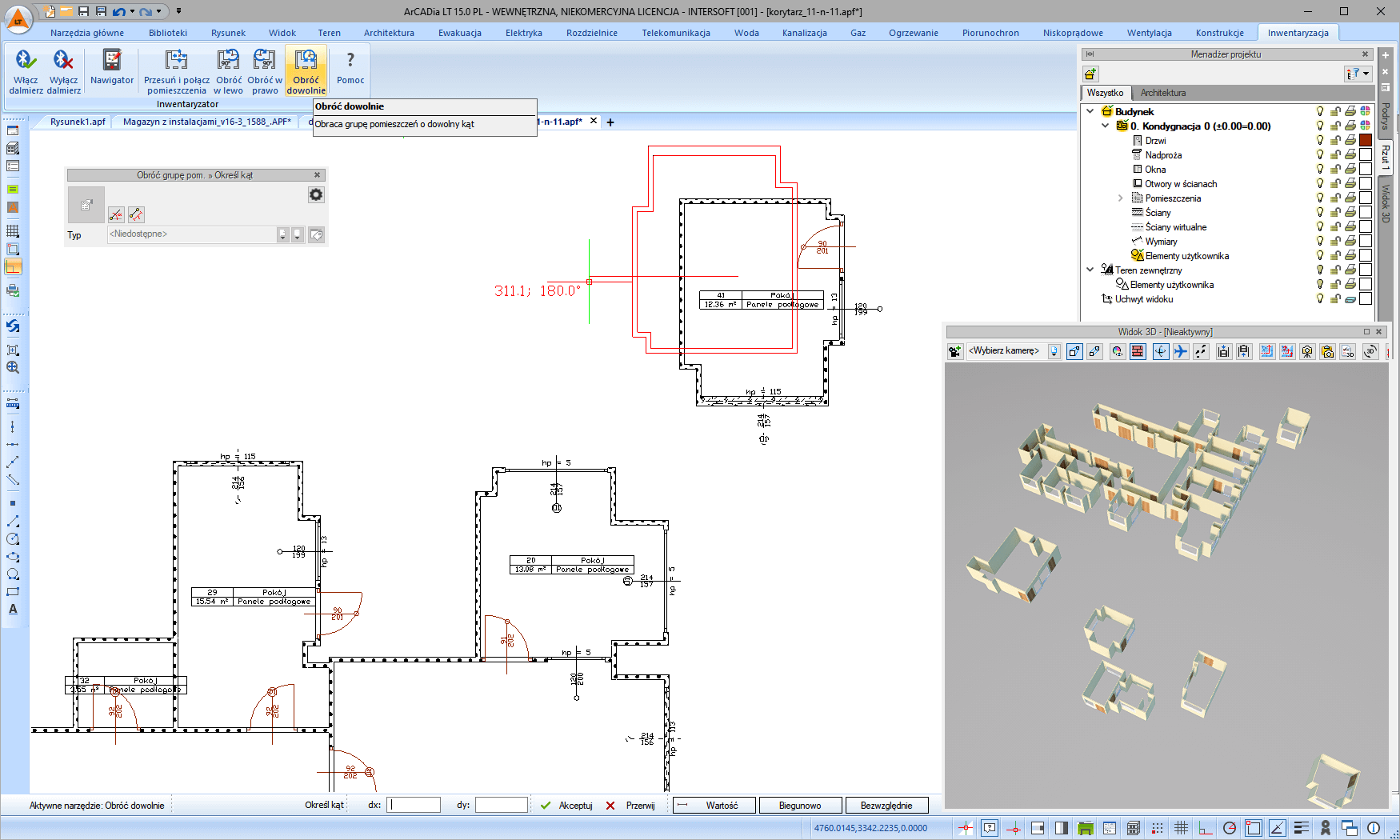Click the grid icon in status bar

coord(1182,828)
